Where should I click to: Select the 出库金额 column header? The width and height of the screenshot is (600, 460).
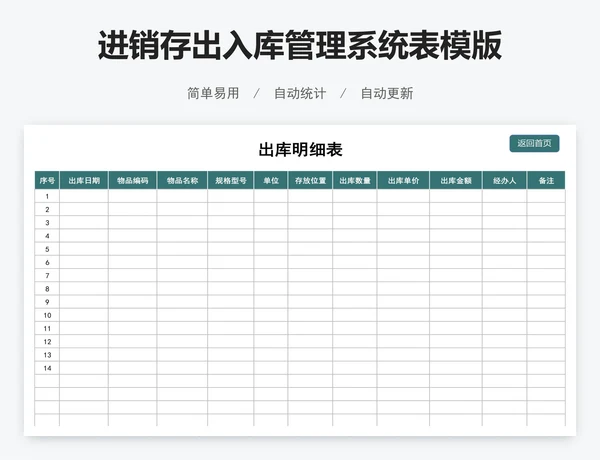point(456,181)
